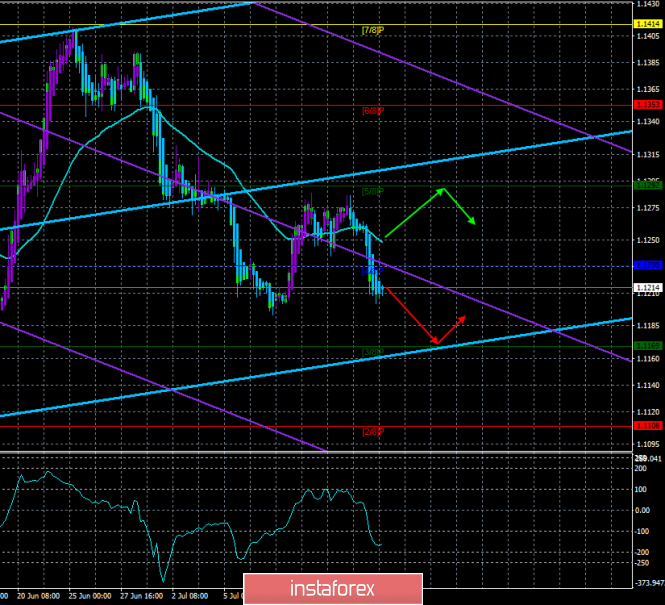Select the yellow 1.1414 price tag
The width and height of the screenshot is (665, 605).
click(647, 24)
